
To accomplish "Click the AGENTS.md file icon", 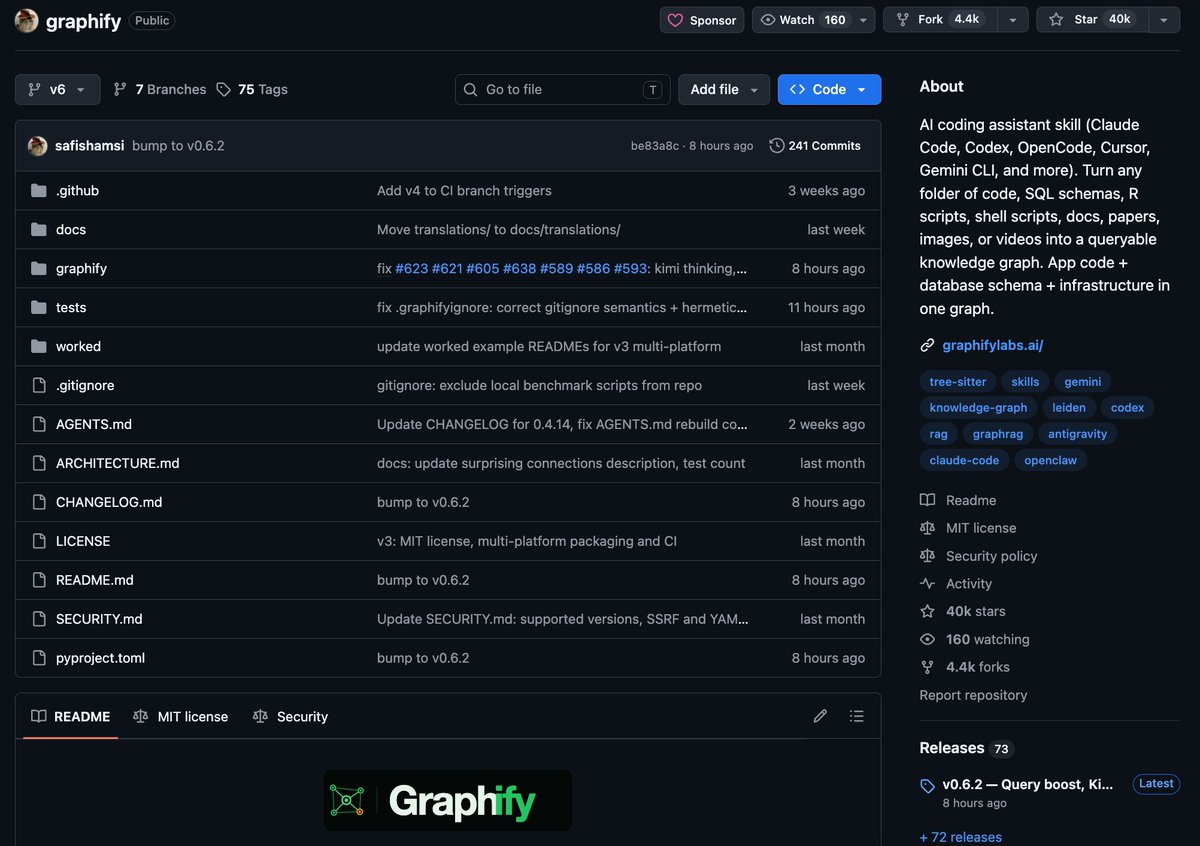I will (x=39, y=425).
